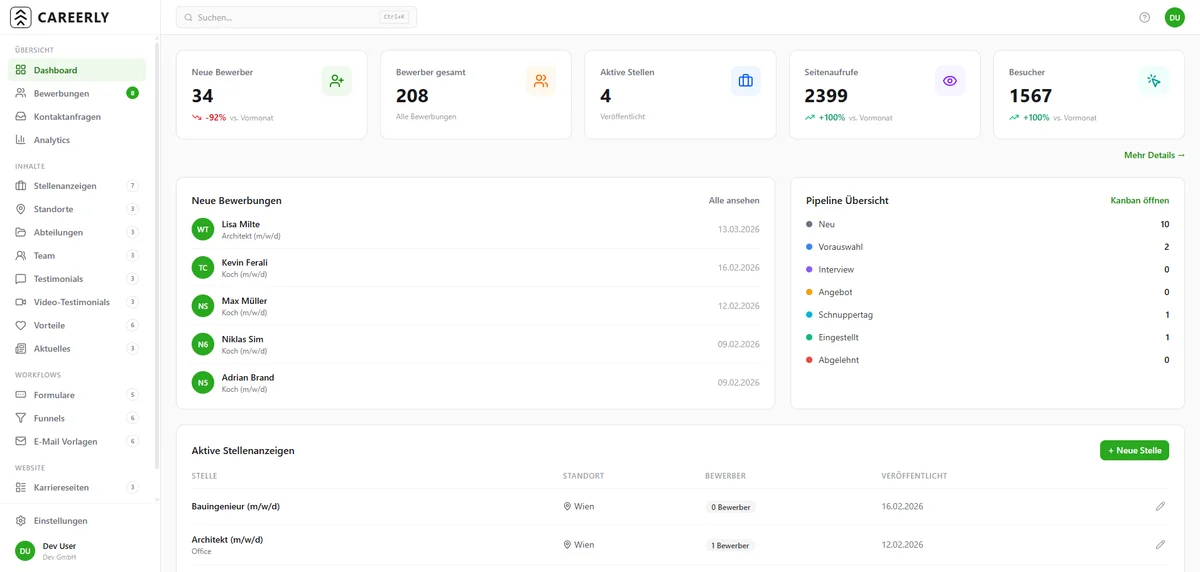Viewport: 1200px width, 572px height.
Task: Select Team in sidebar
Action: click(77, 255)
